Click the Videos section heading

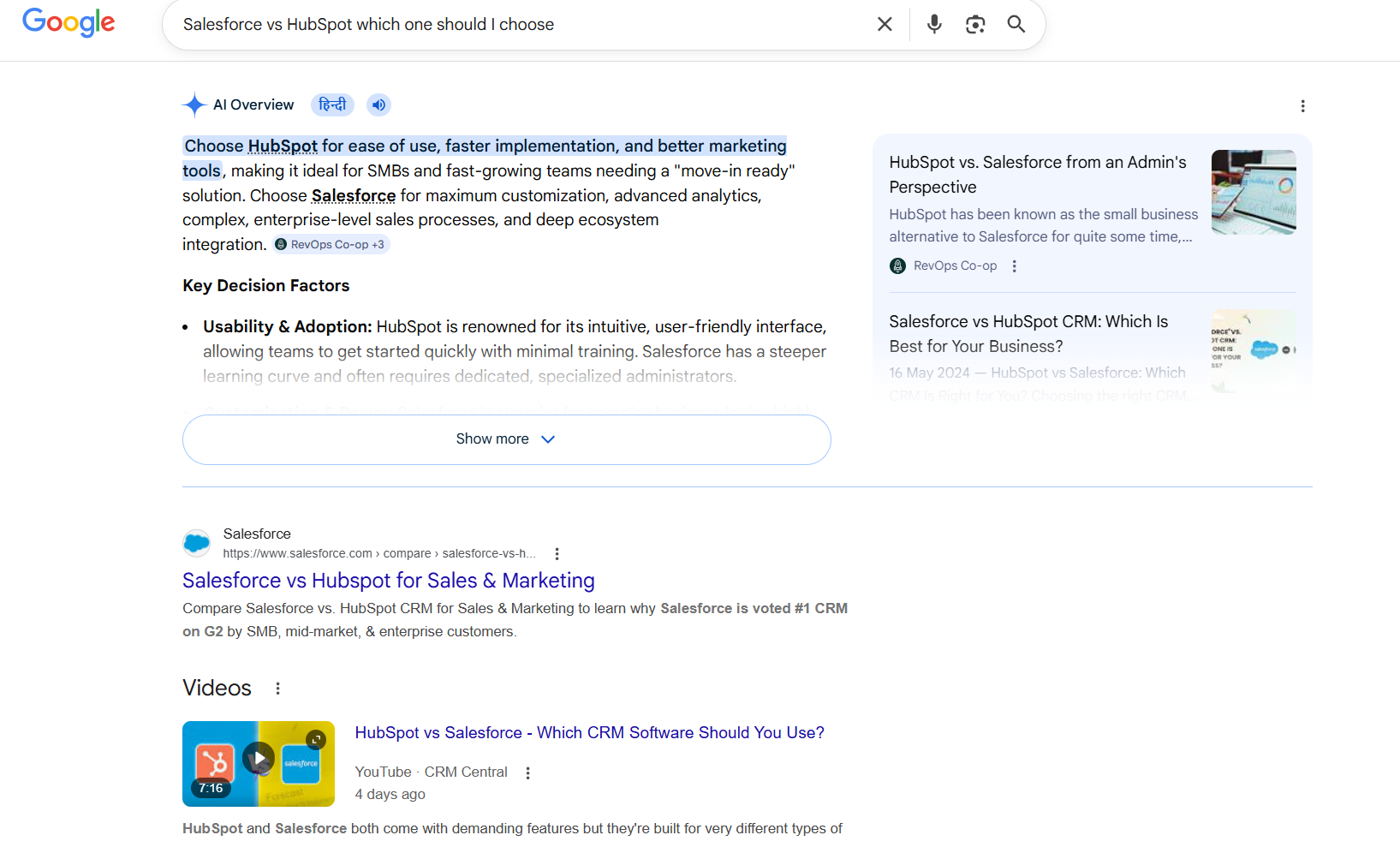click(217, 689)
